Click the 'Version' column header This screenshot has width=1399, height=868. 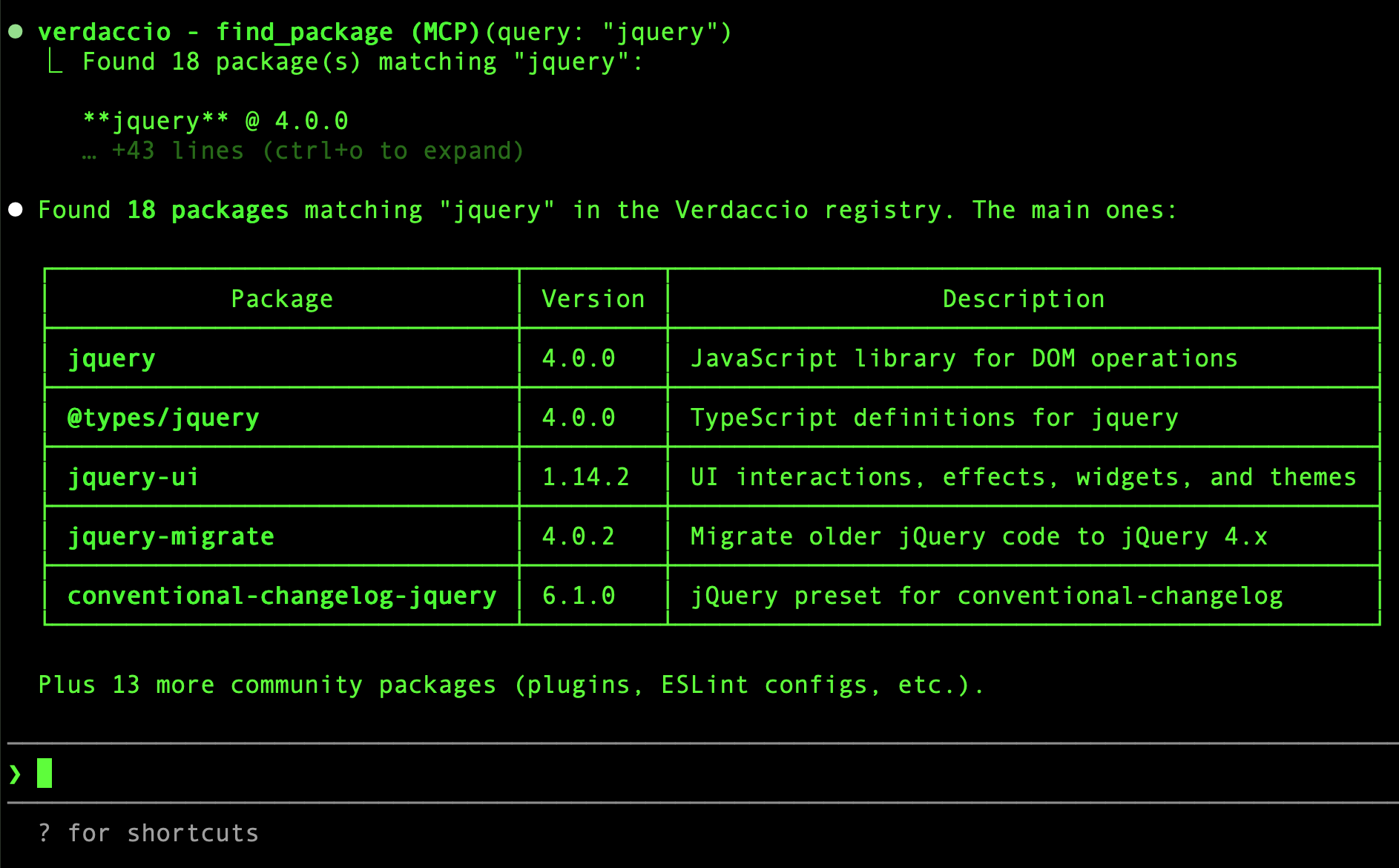(x=593, y=299)
